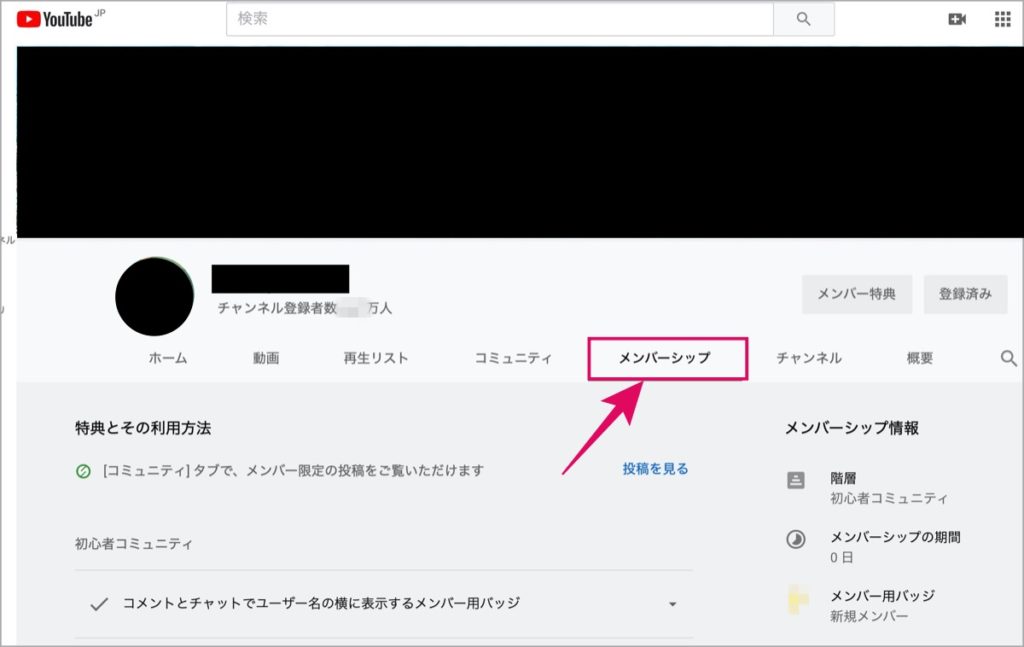The height and width of the screenshot is (647, 1024).
Task: Open the YouTube apps grid icon
Action: point(1002,19)
